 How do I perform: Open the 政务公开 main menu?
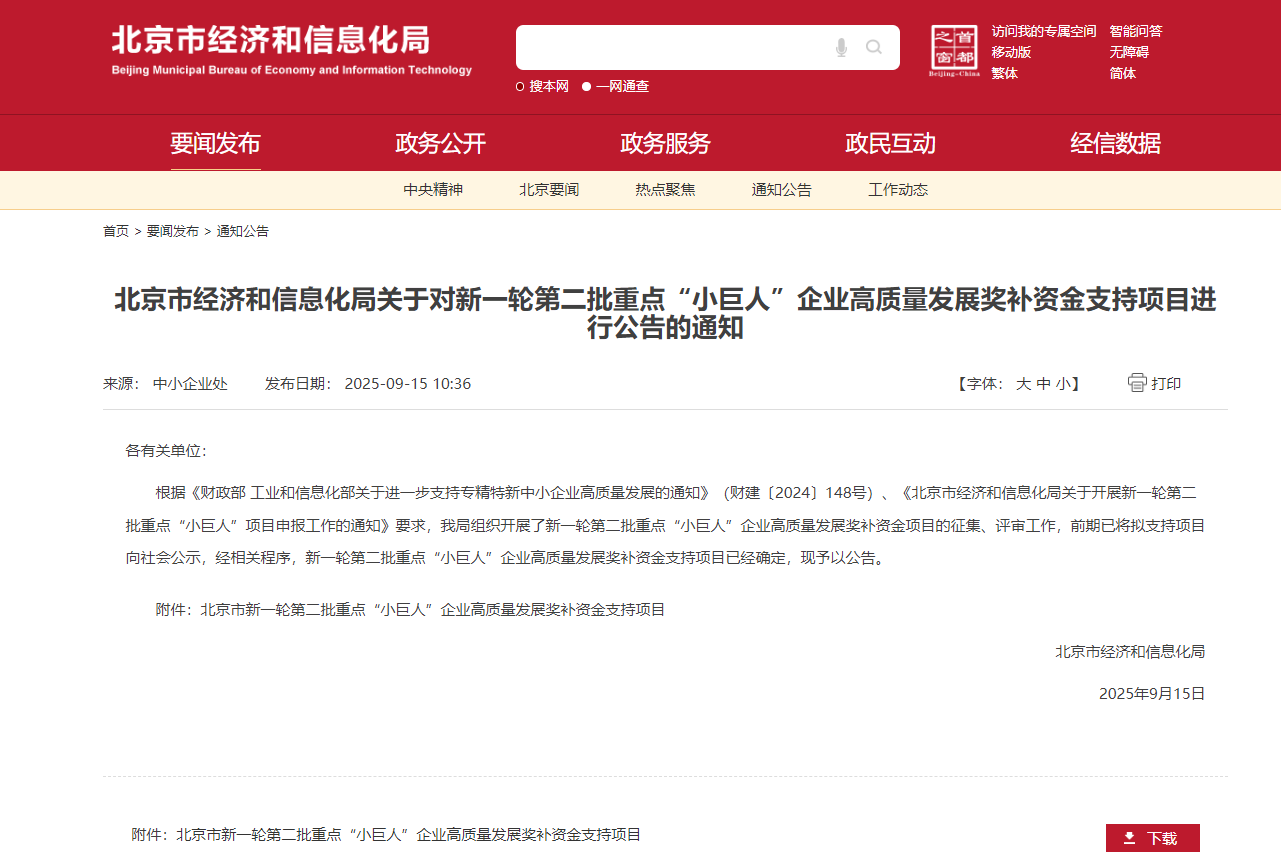[x=440, y=143]
